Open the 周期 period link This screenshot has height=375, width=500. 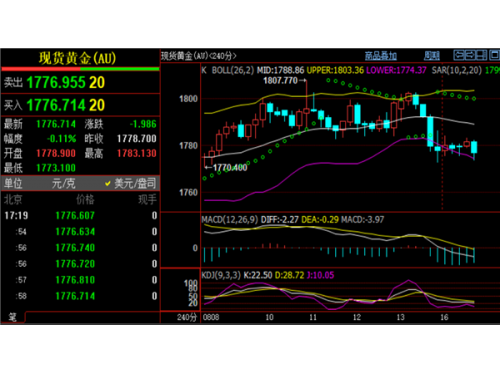432,56
